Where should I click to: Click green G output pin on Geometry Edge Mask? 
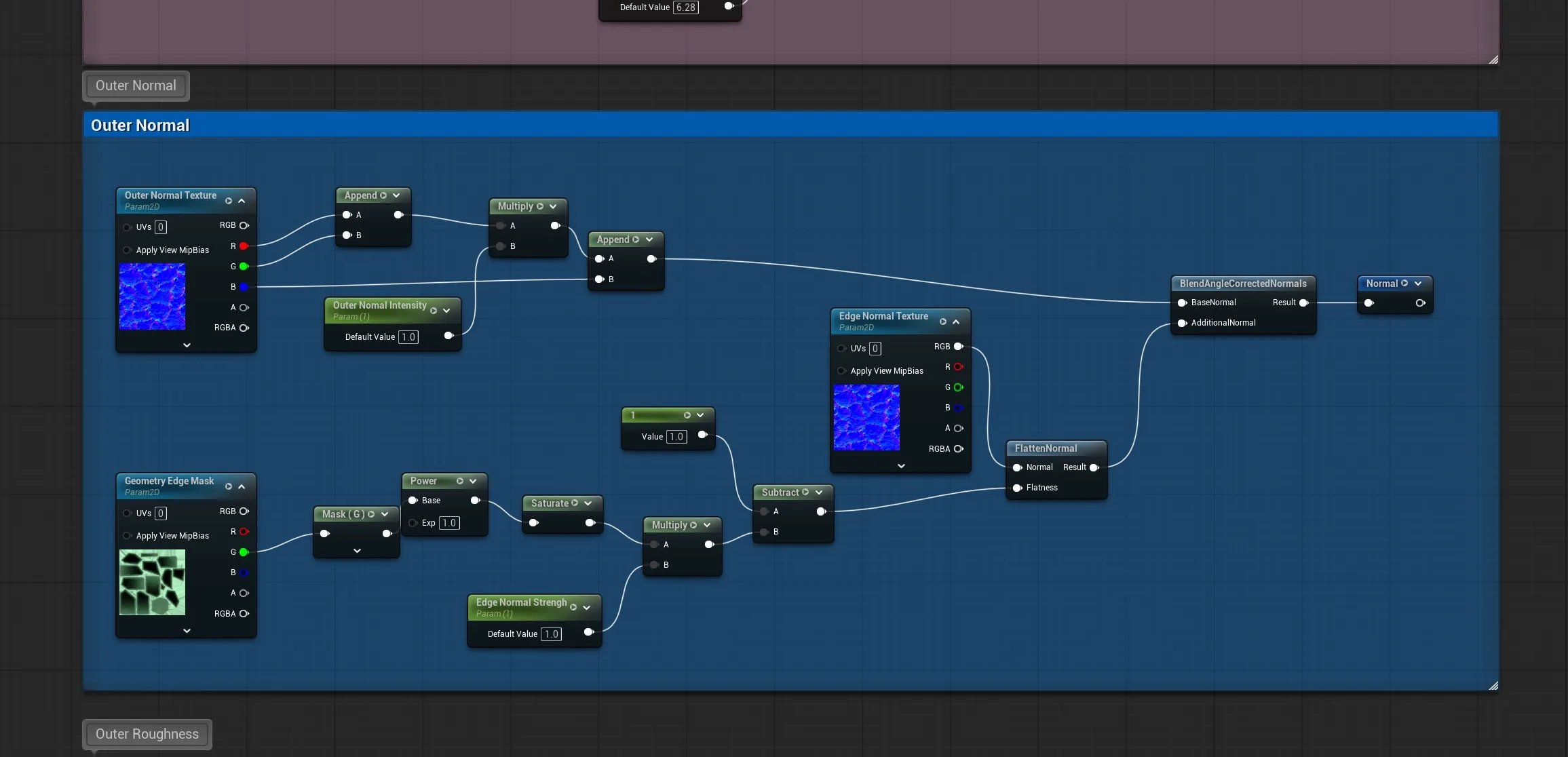click(x=244, y=552)
